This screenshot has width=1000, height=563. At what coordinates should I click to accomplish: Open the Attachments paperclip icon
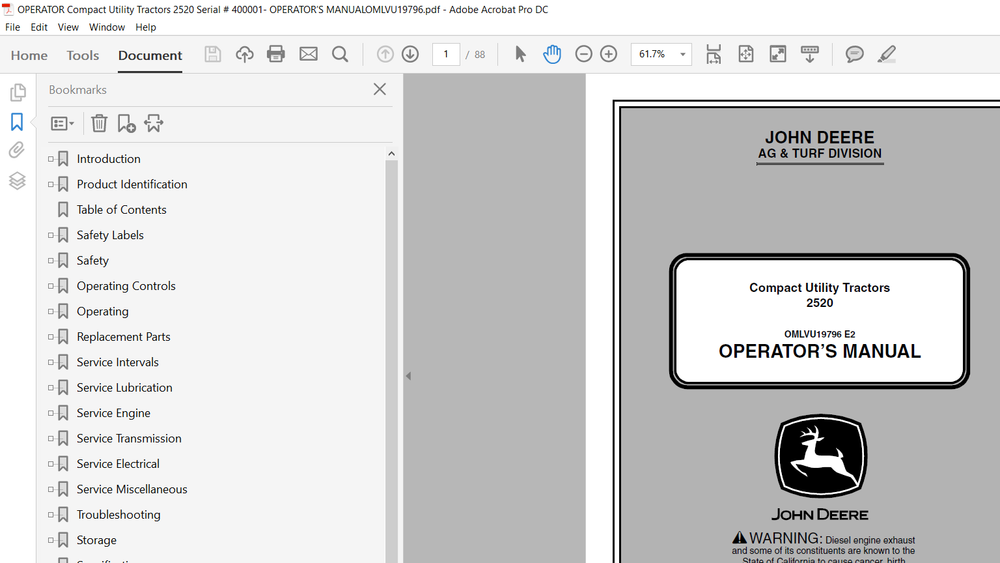17,150
